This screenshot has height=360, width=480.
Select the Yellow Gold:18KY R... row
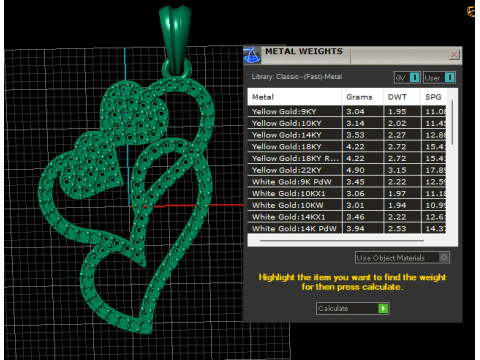coord(347,158)
